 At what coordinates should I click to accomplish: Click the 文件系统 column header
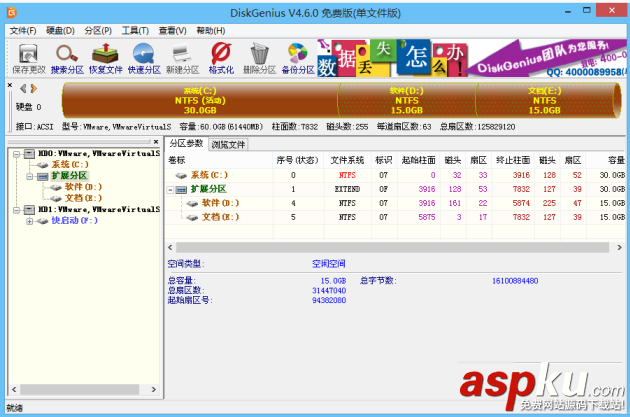[x=348, y=160]
